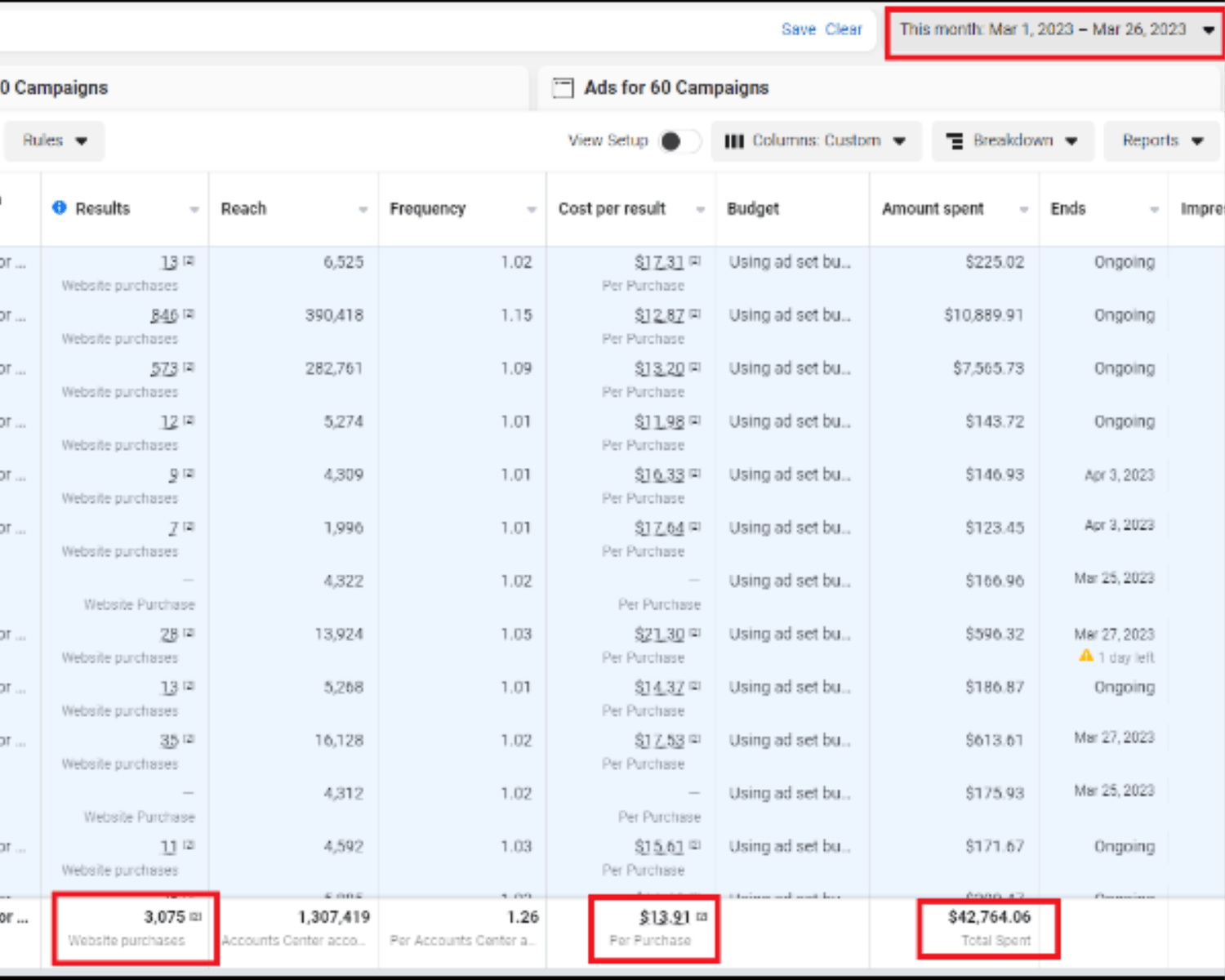The width and height of the screenshot is (1225, 980).
Task: Click the icon beside 3,075 total results
Action: [196, 917]
